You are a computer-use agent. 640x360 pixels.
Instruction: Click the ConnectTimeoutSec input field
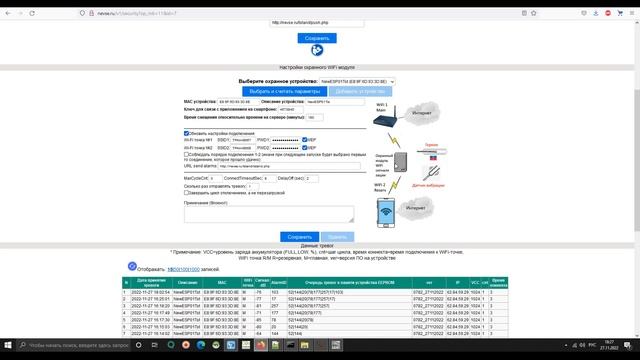[x=269, y=178]
